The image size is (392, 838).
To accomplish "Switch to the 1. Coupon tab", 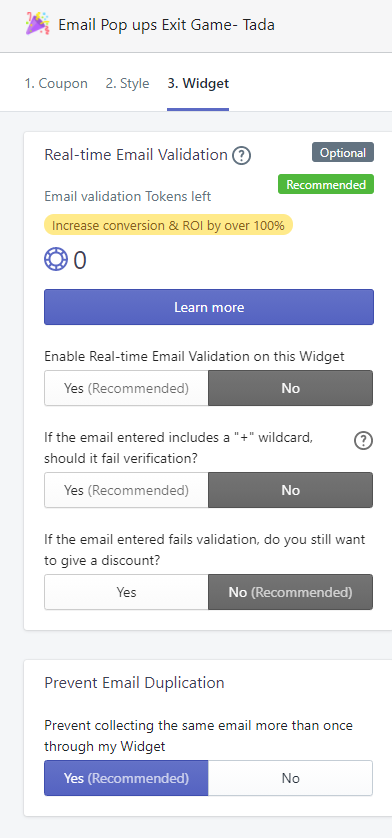I will point(56,83).
